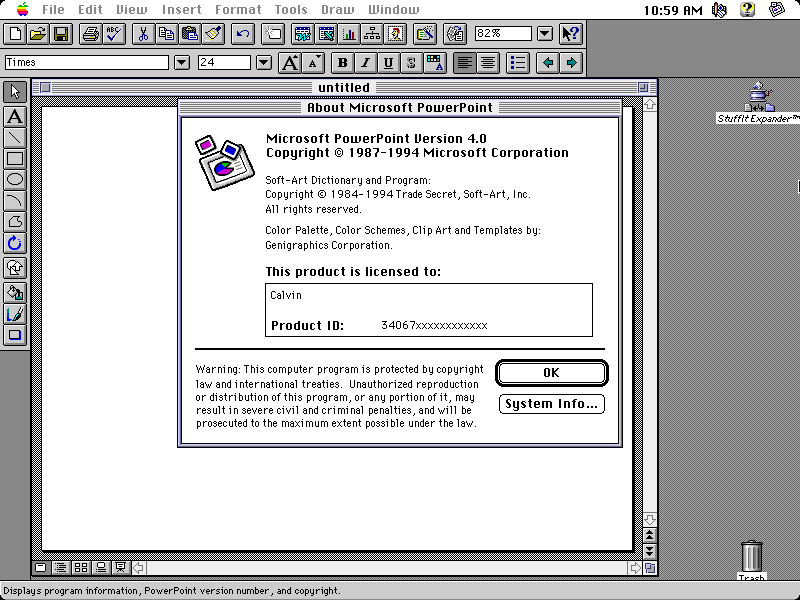Demote text with right arrow button

coord(571,63)
